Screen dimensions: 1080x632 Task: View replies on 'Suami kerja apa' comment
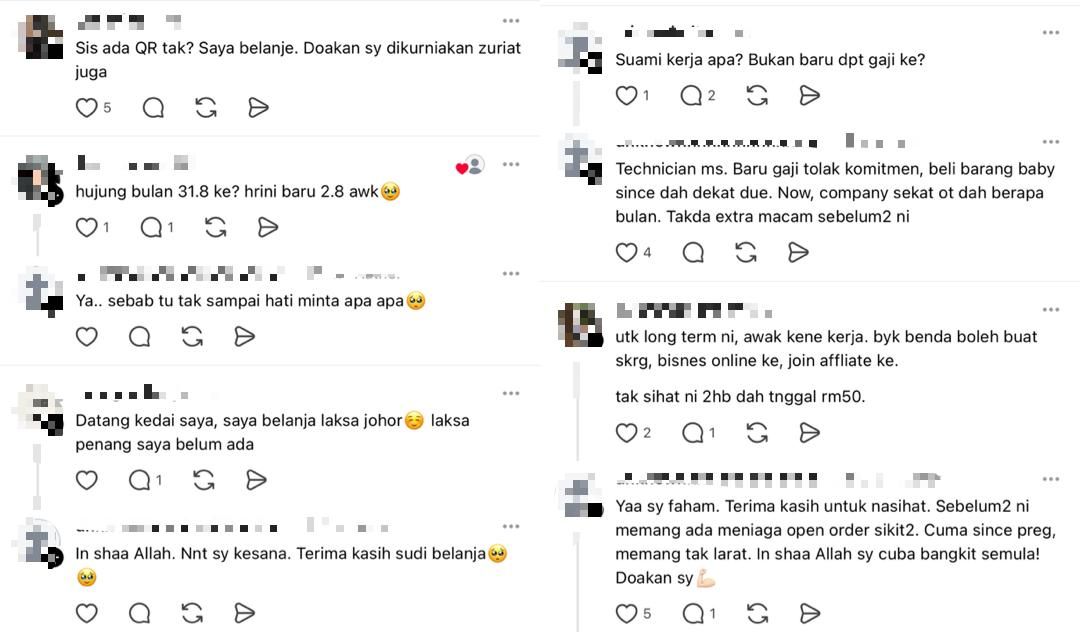(698, 95)
